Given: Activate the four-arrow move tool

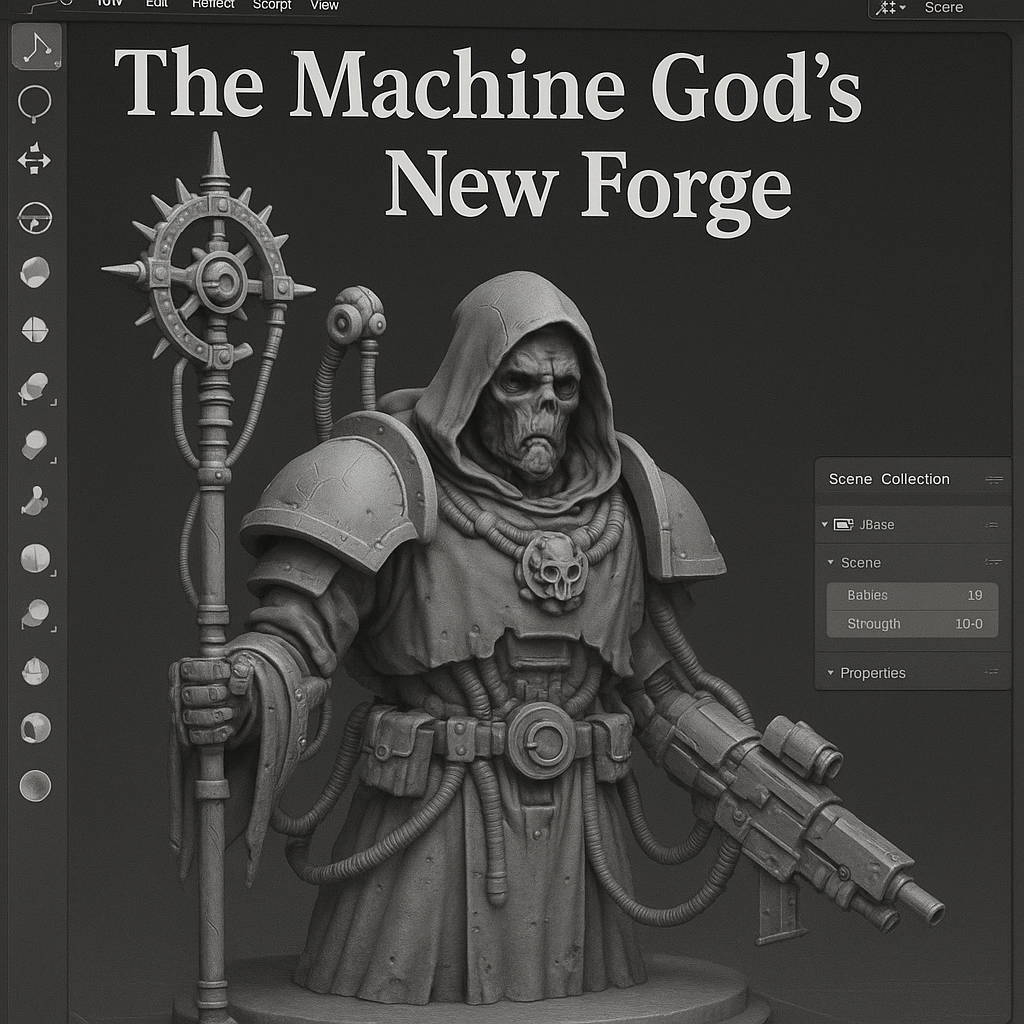Looking at the screenshot, I should pos(34,160).
